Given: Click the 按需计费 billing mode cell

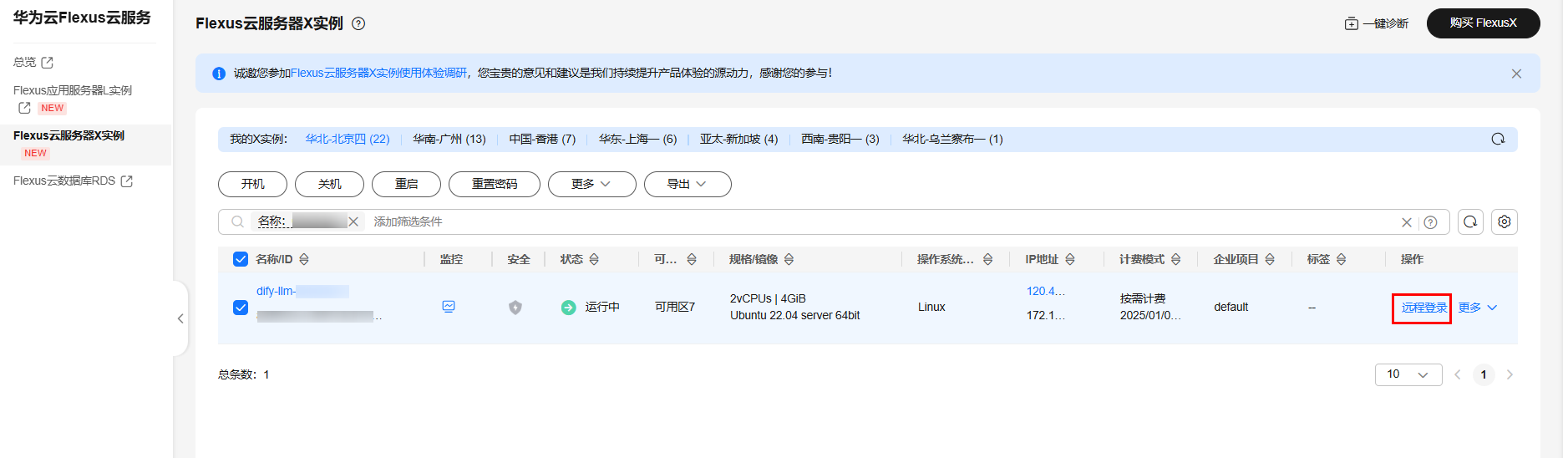Looking at the screenshot, I should (x=1143, y=298).
